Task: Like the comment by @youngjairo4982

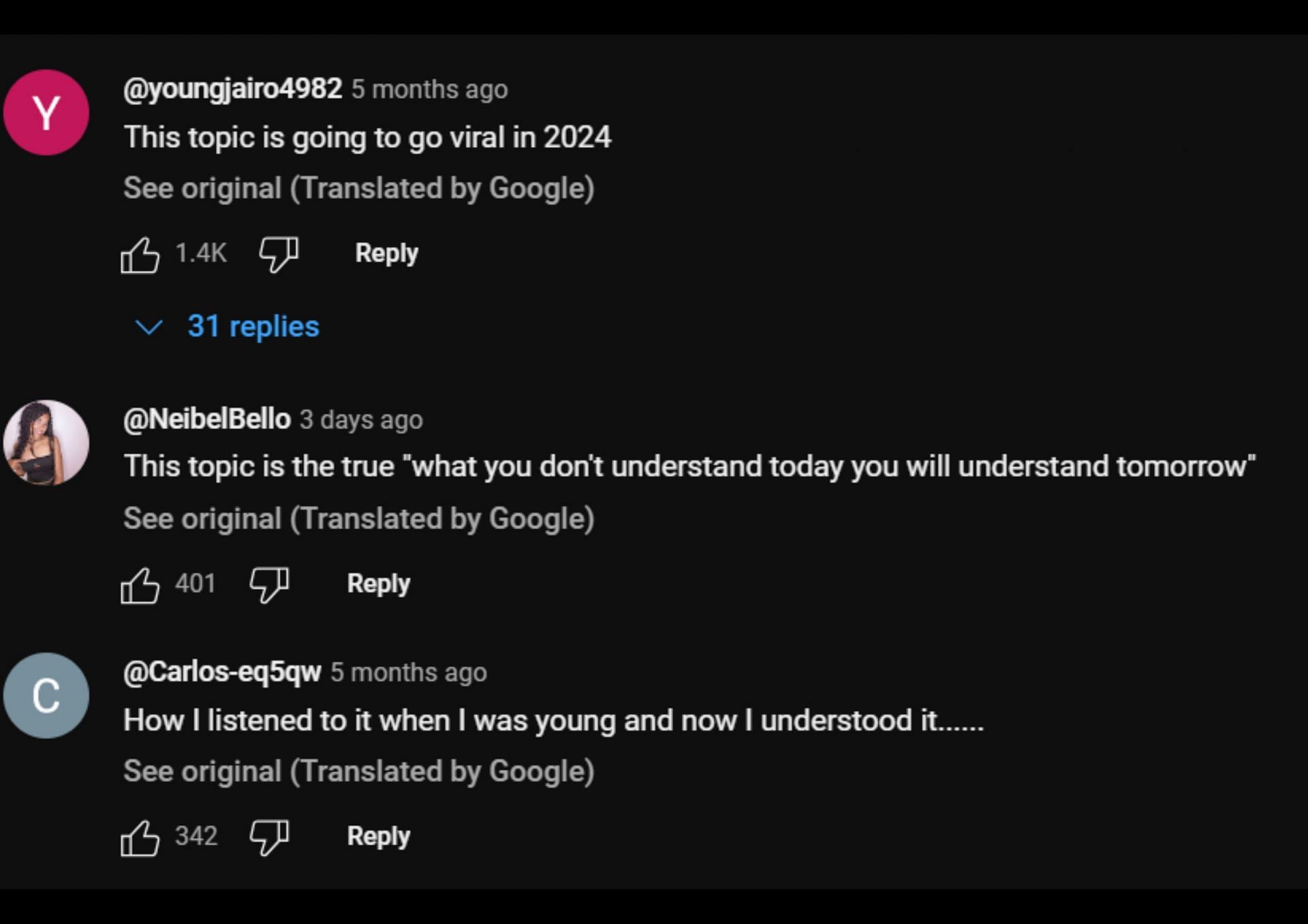Action: pos(140,255)
